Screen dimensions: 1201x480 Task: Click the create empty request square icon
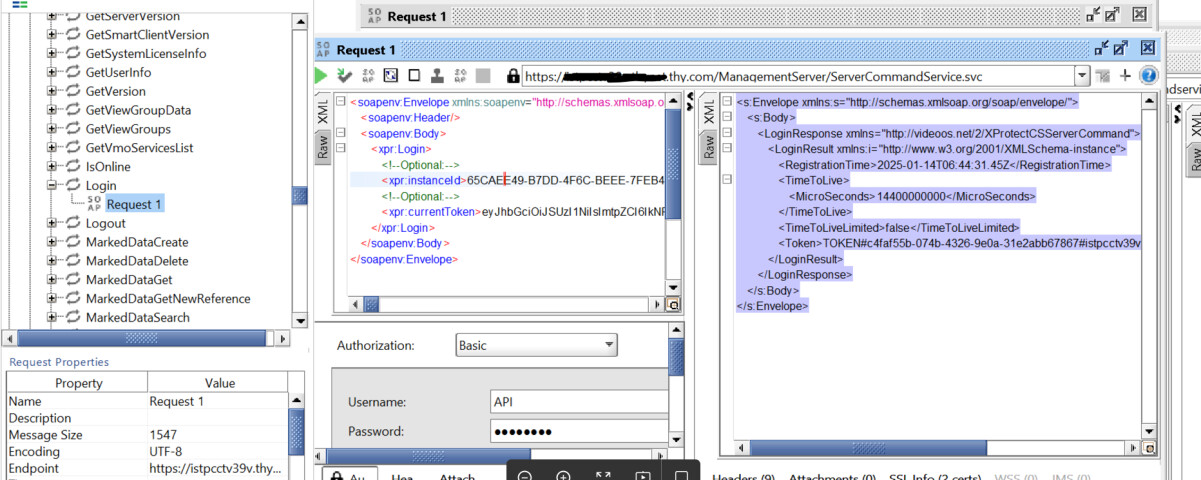(413, 76)
